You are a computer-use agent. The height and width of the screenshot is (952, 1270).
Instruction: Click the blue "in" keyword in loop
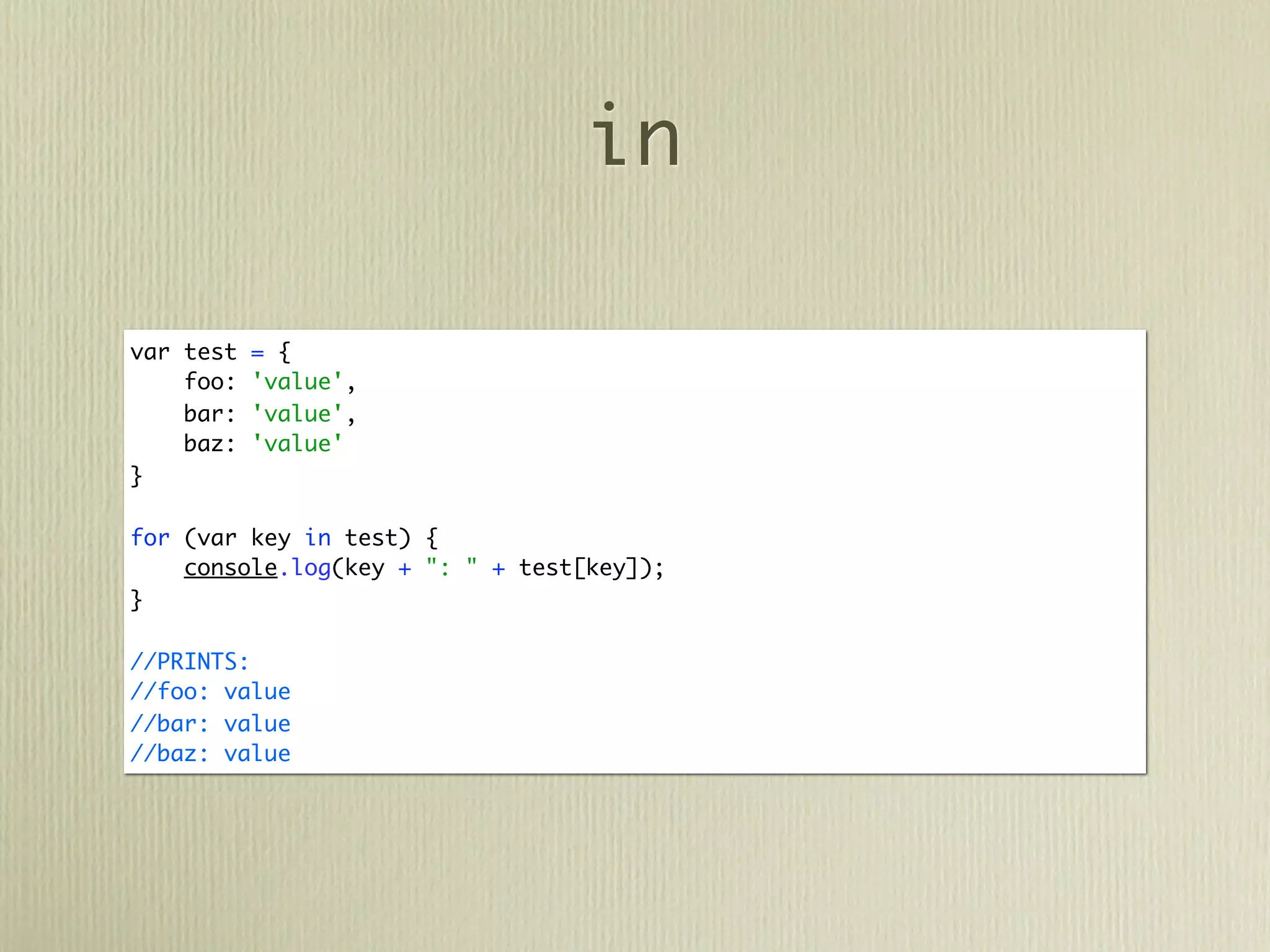(317, 537)
